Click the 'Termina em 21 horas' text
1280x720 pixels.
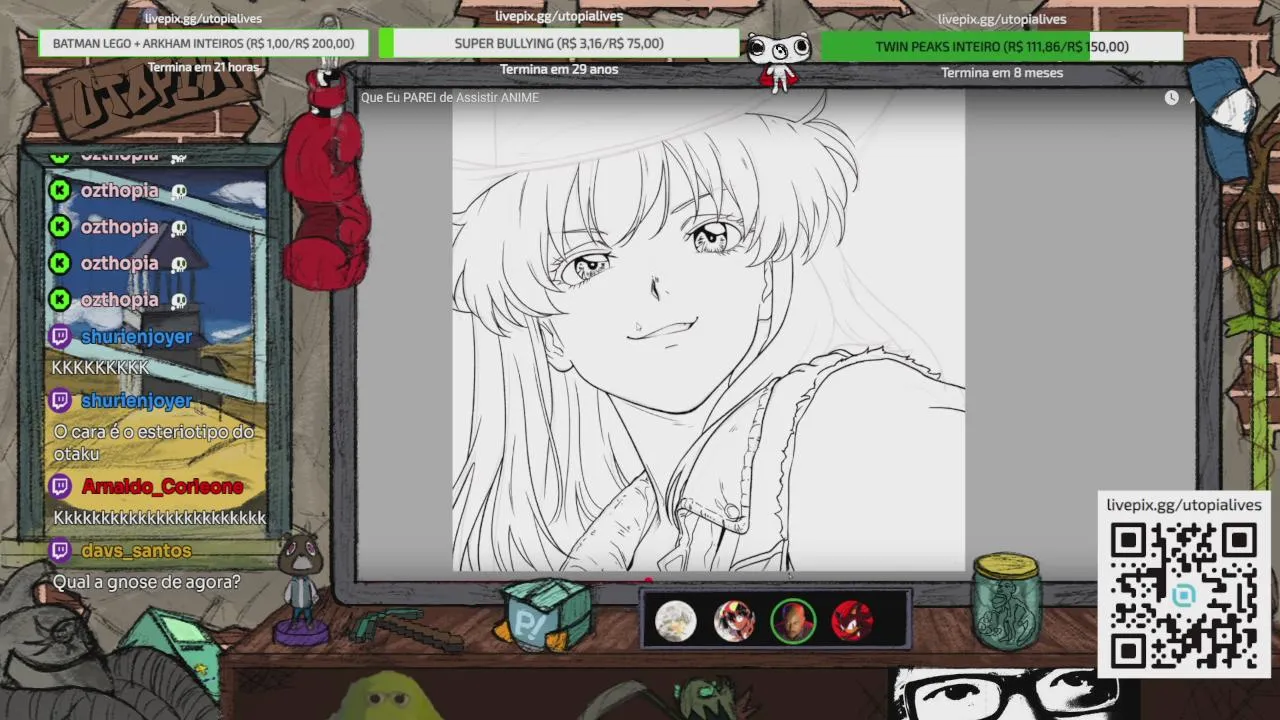click(203, 68)
